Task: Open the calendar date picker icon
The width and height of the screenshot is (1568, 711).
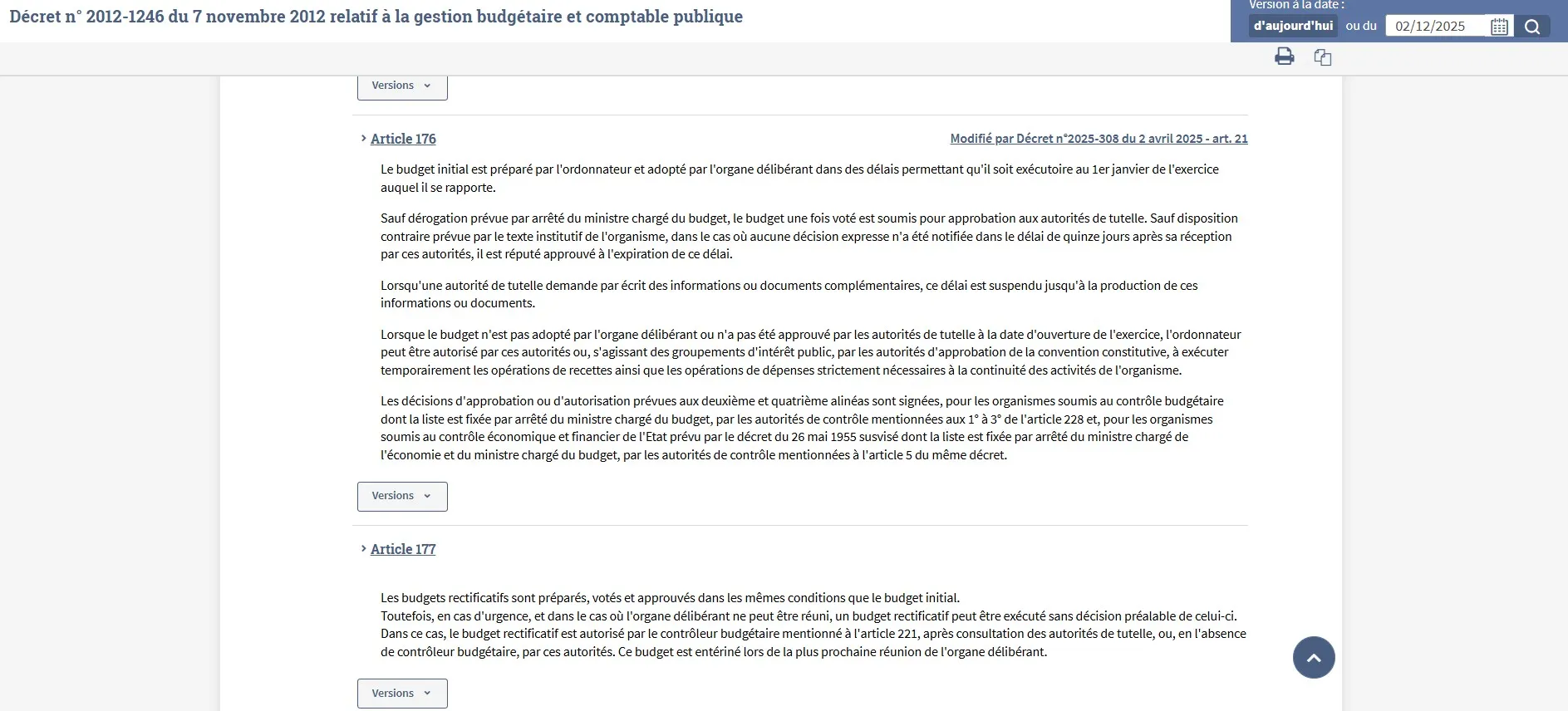Action: pyautogui.click(x=1499, y=27)
